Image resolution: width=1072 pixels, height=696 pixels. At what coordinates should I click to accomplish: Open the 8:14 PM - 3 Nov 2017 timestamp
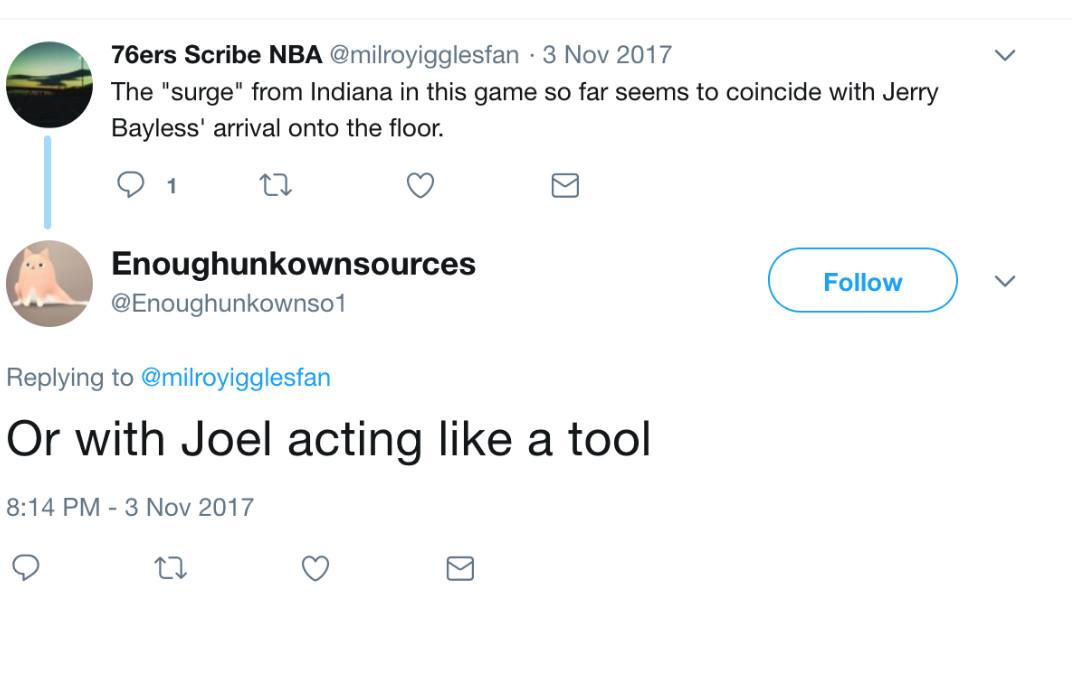(130, 506)
